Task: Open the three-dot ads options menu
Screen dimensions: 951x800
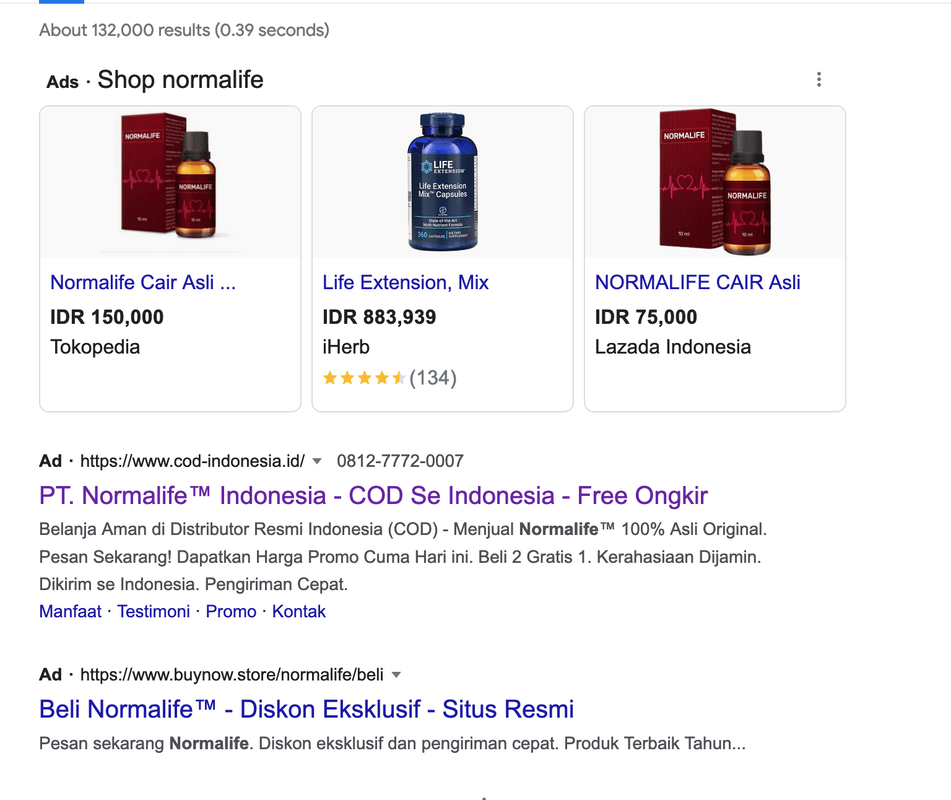Action: click(x=819, y=80)
